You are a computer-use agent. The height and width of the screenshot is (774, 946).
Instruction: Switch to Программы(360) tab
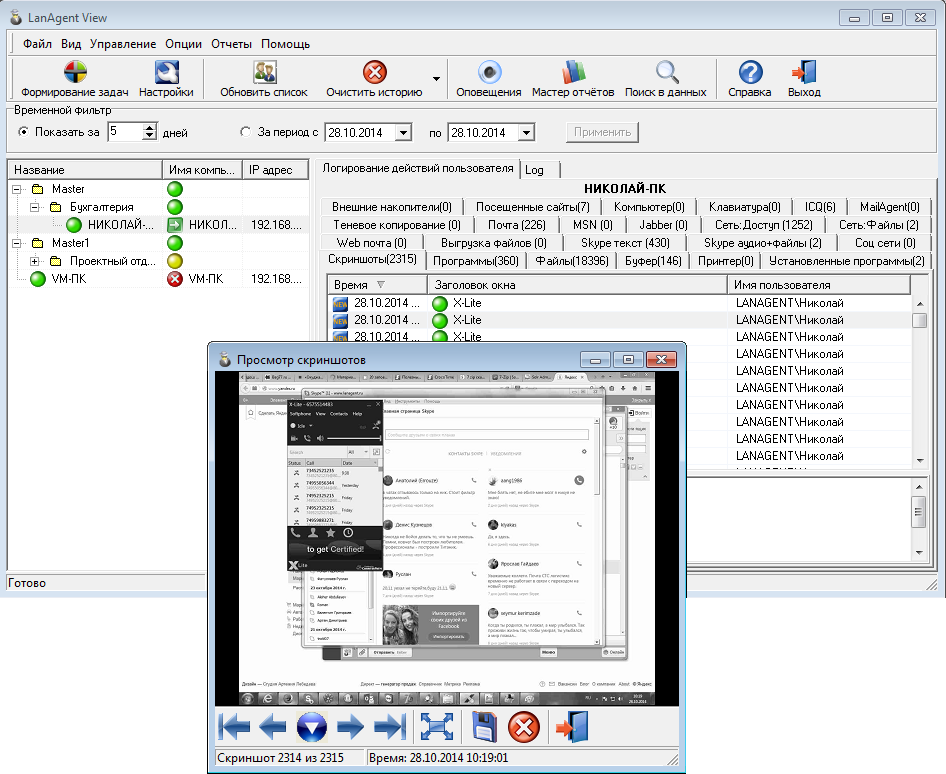(x=474, y=261)
